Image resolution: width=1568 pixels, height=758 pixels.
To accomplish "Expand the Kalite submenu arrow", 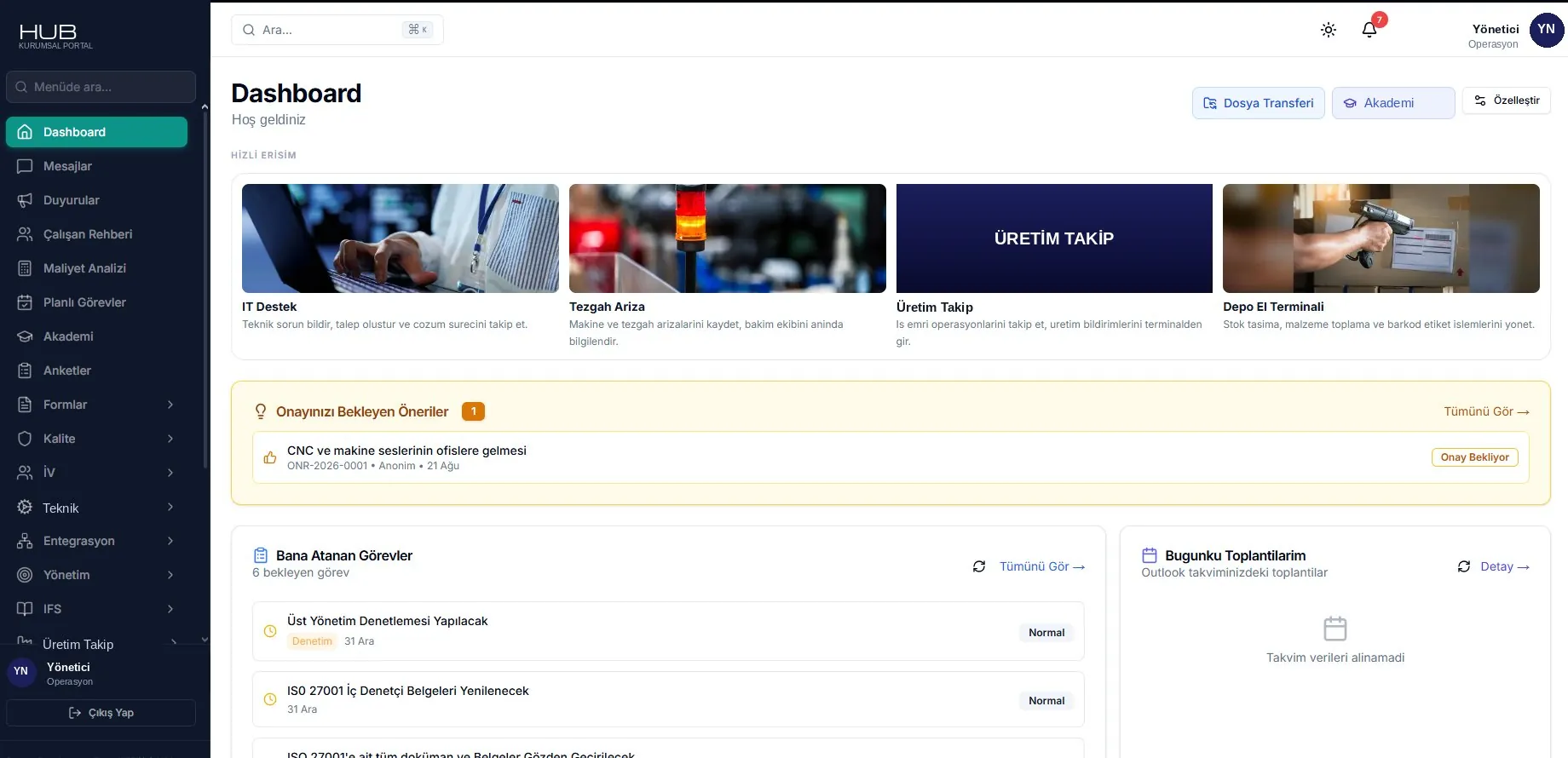I will (170, 439).
